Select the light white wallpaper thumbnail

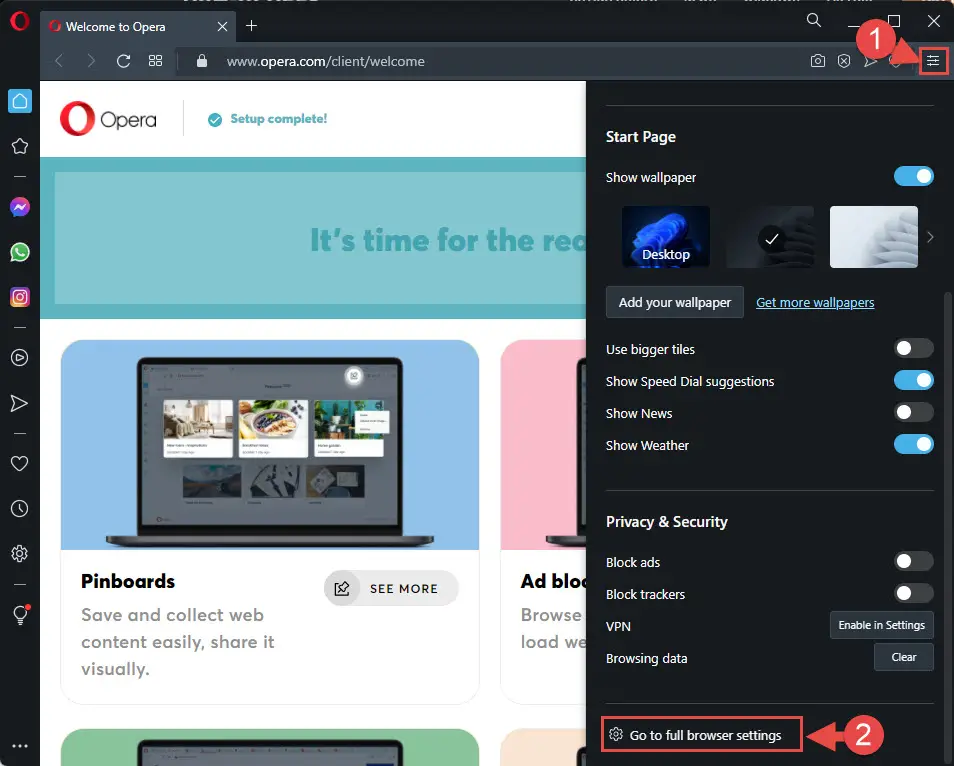tap(874, 237)
